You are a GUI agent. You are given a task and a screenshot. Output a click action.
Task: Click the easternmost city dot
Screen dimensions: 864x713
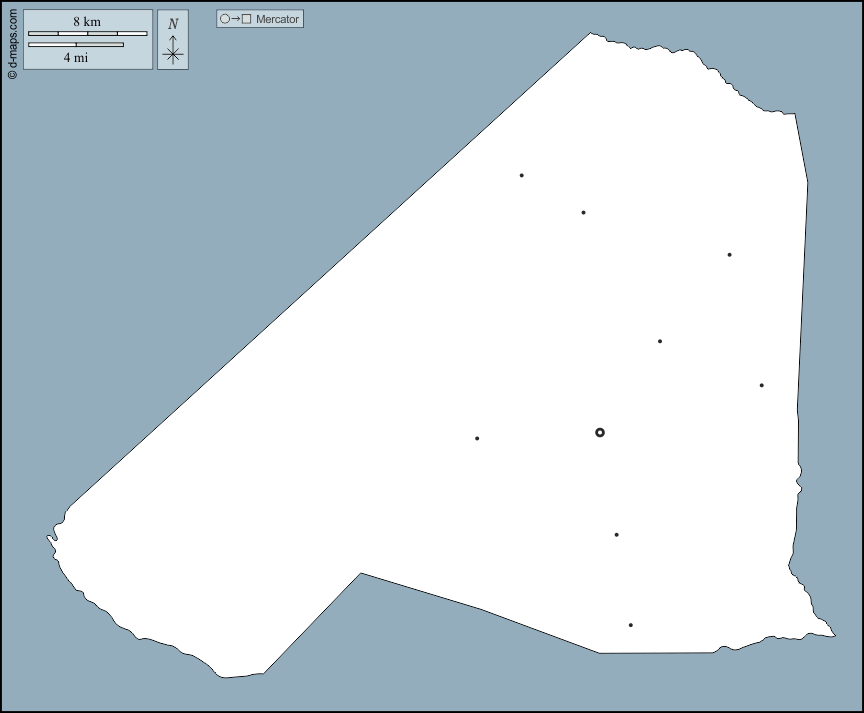(761, 385)
